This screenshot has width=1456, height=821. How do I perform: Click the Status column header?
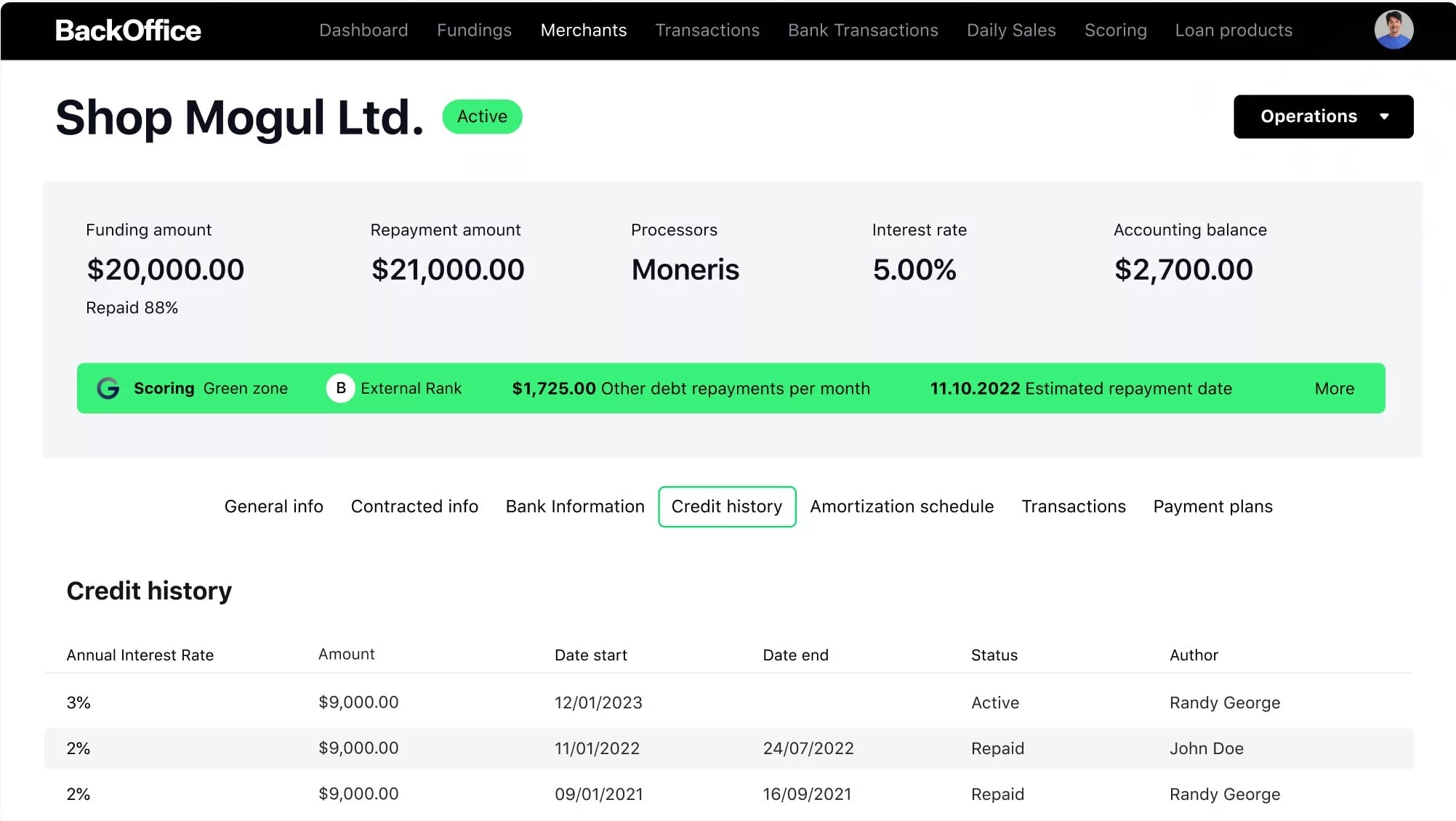tap(994, 655)
